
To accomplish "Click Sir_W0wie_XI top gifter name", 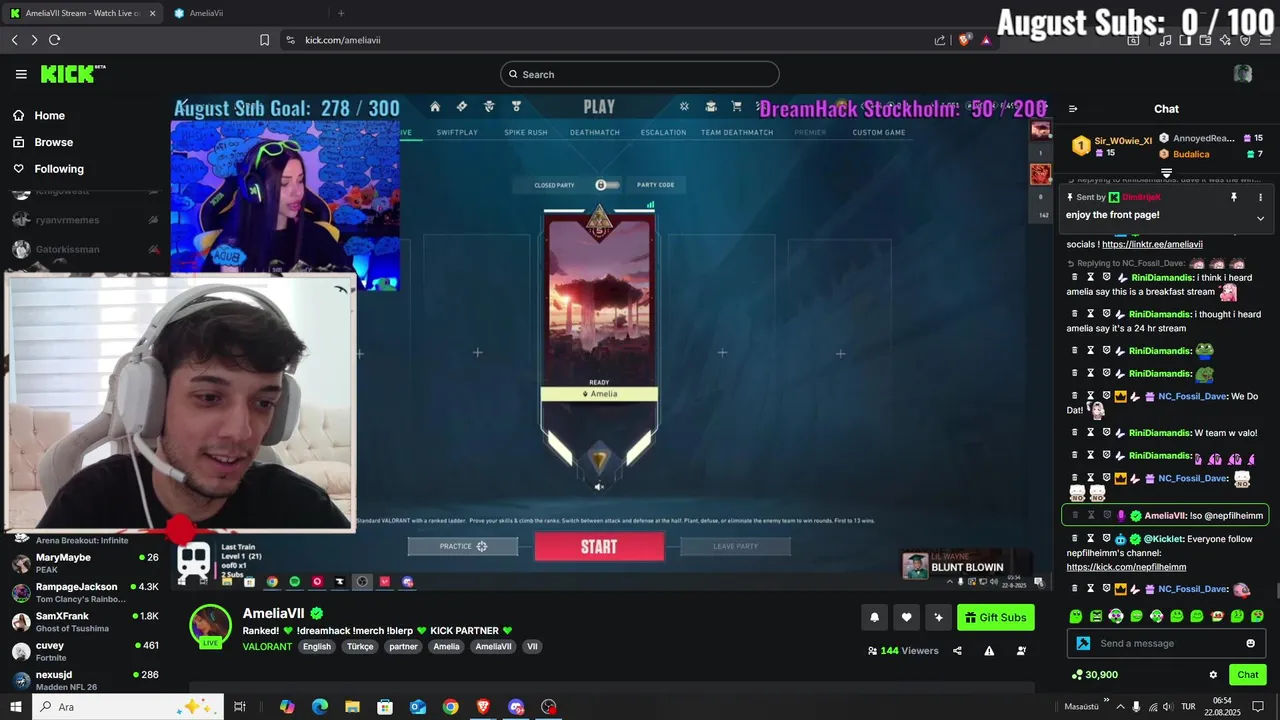I will coord(1123,141).
